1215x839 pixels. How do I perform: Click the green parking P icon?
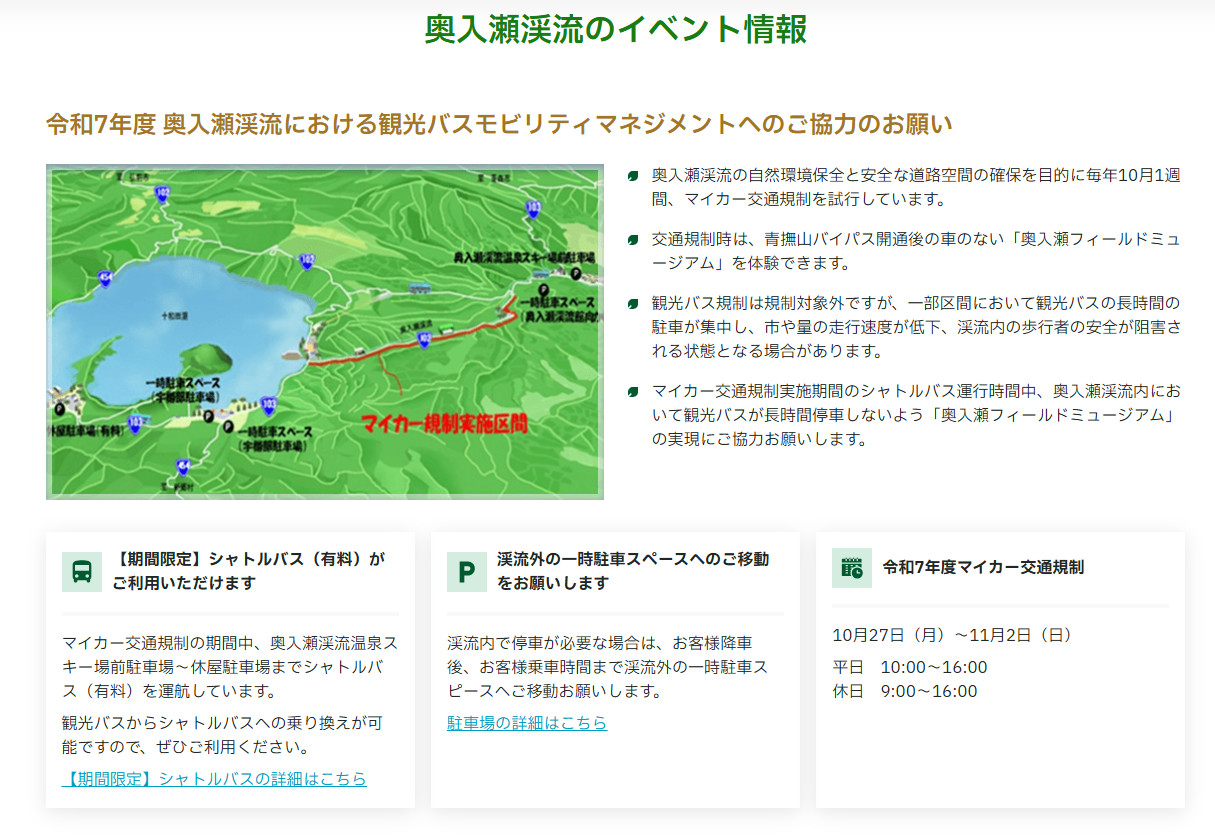(466, 571)
